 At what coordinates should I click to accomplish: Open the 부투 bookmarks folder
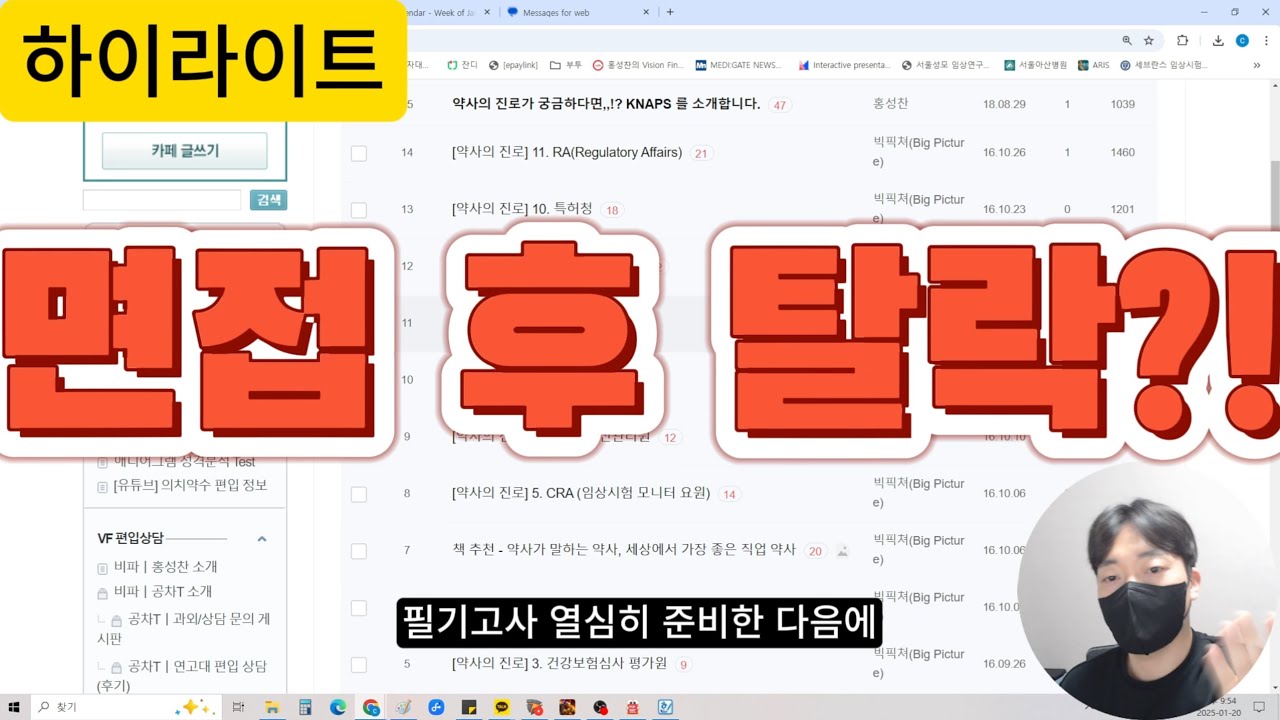(x=566, y=65)
